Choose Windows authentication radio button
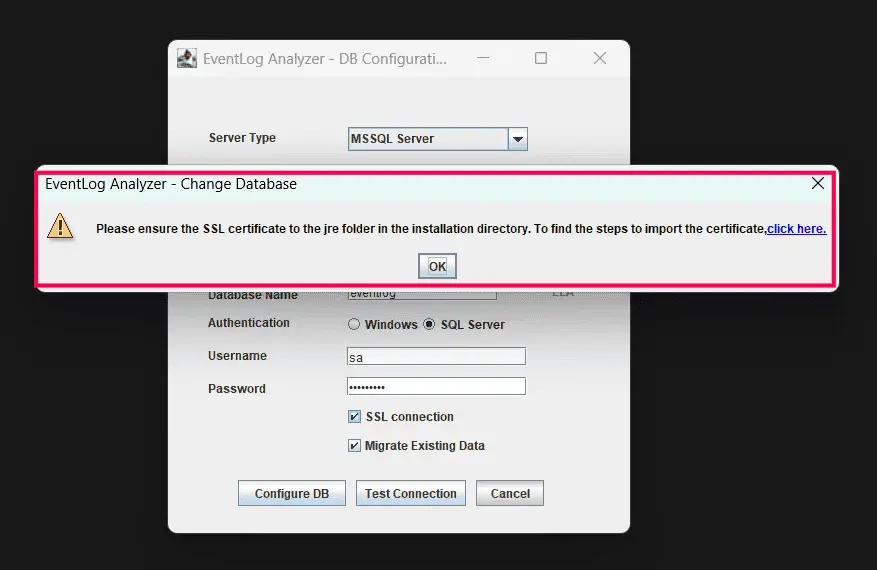877x570 pixels. (353, 324)
